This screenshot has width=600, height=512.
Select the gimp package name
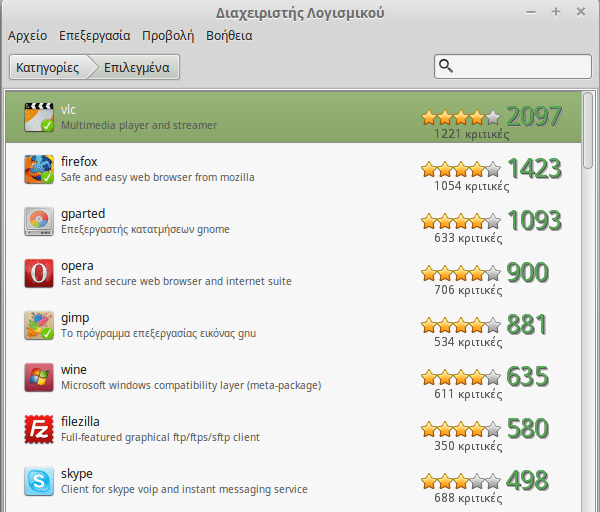click(x=75, y=318)
